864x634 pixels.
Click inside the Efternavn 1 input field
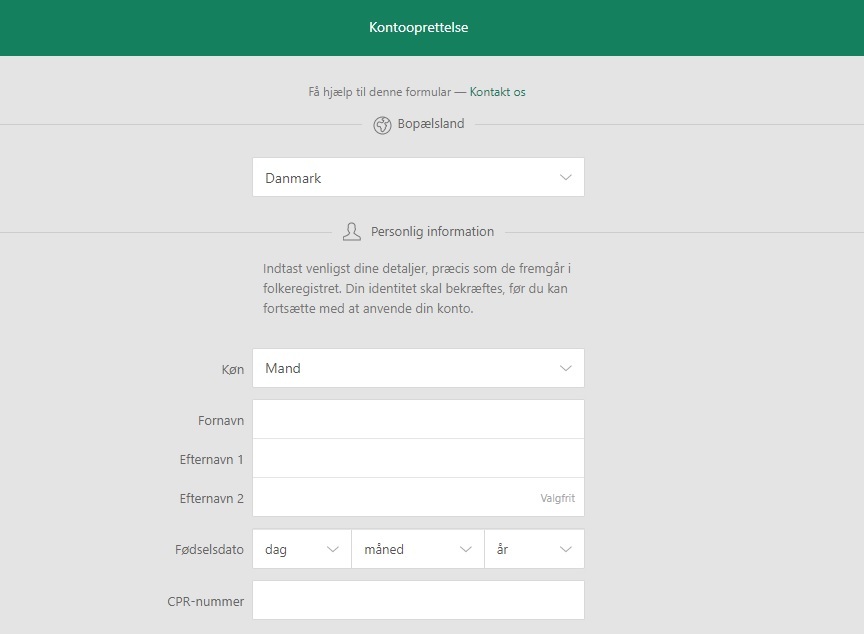tap(418, 457)
